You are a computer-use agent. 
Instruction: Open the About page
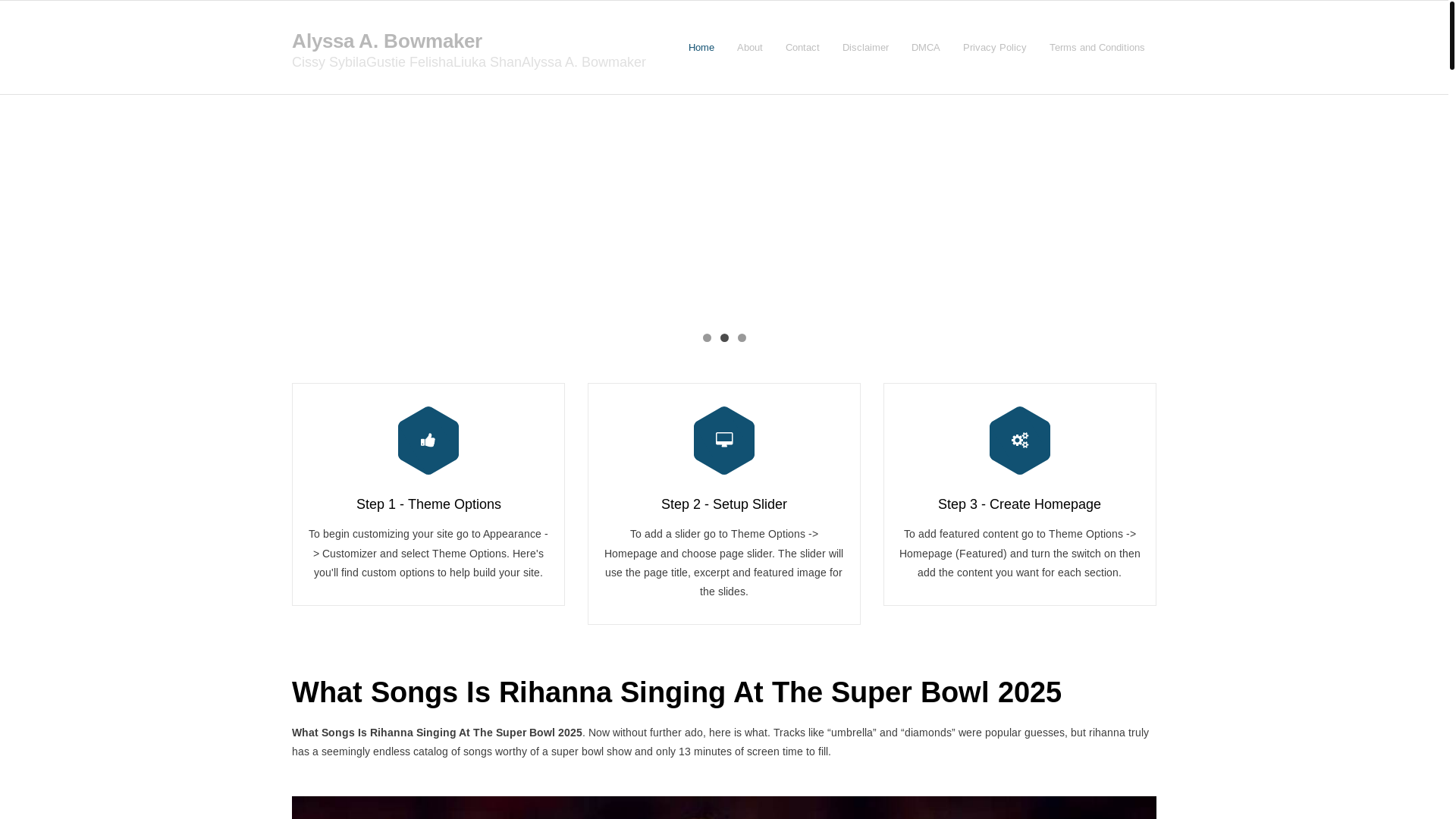tap(750, 48)
